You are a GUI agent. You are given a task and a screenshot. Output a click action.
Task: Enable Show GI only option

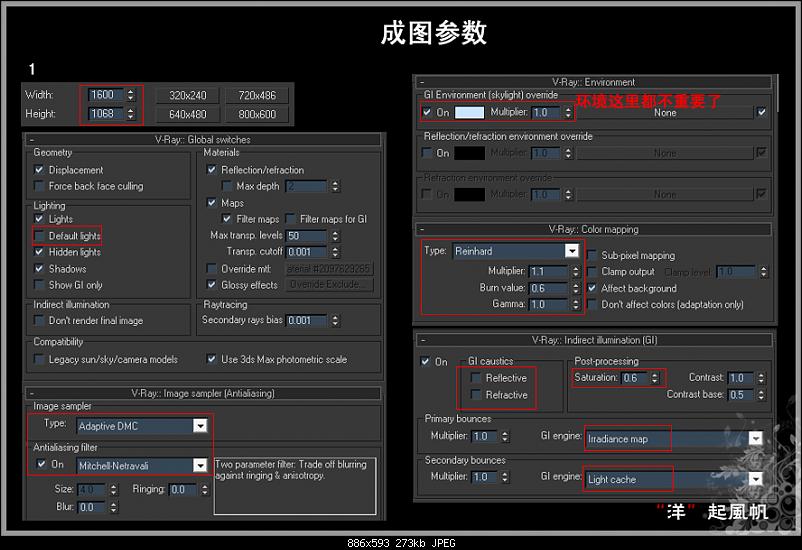point(39,285)
